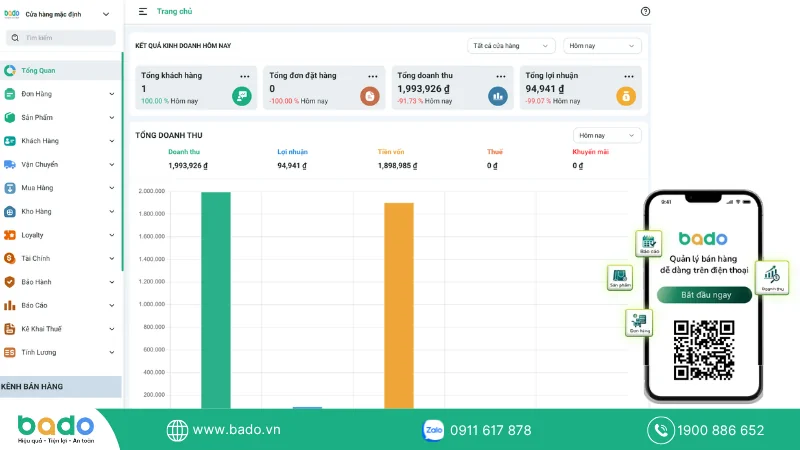Open the help question mark icon
This screenshot has width=800, height=450.
click(645, 11)
